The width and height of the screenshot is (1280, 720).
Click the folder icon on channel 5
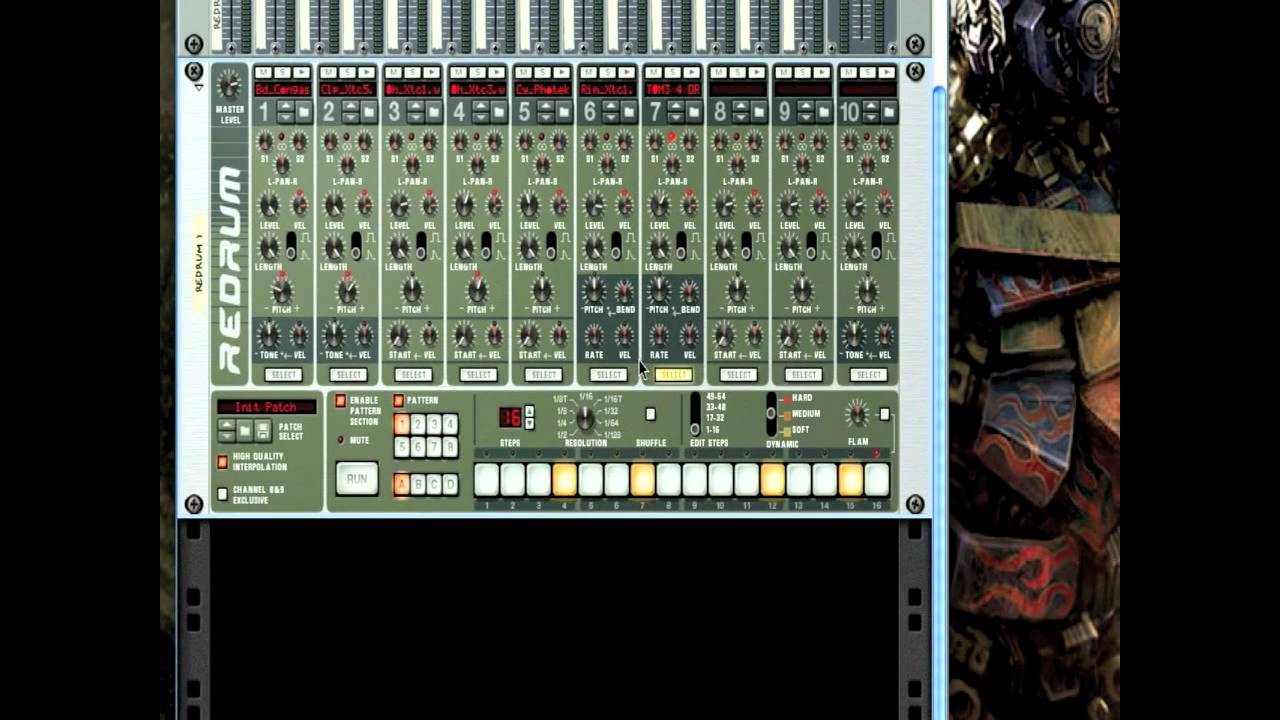point(564,112)
